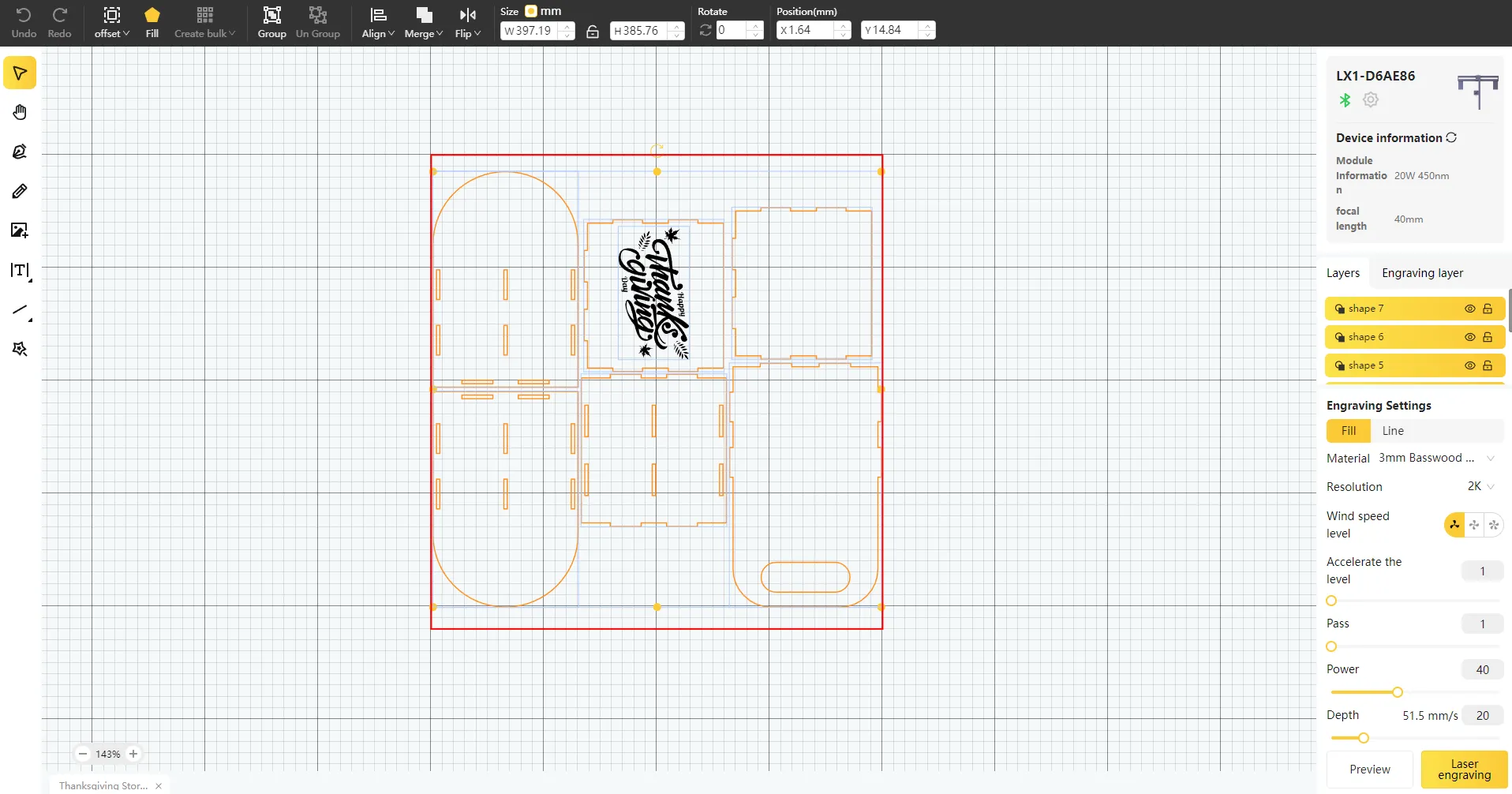The width and height of the screenshot is (1512, 794).
Task: Start Laser engraving
Action: pyautogui.click(x=1465, y=770)
